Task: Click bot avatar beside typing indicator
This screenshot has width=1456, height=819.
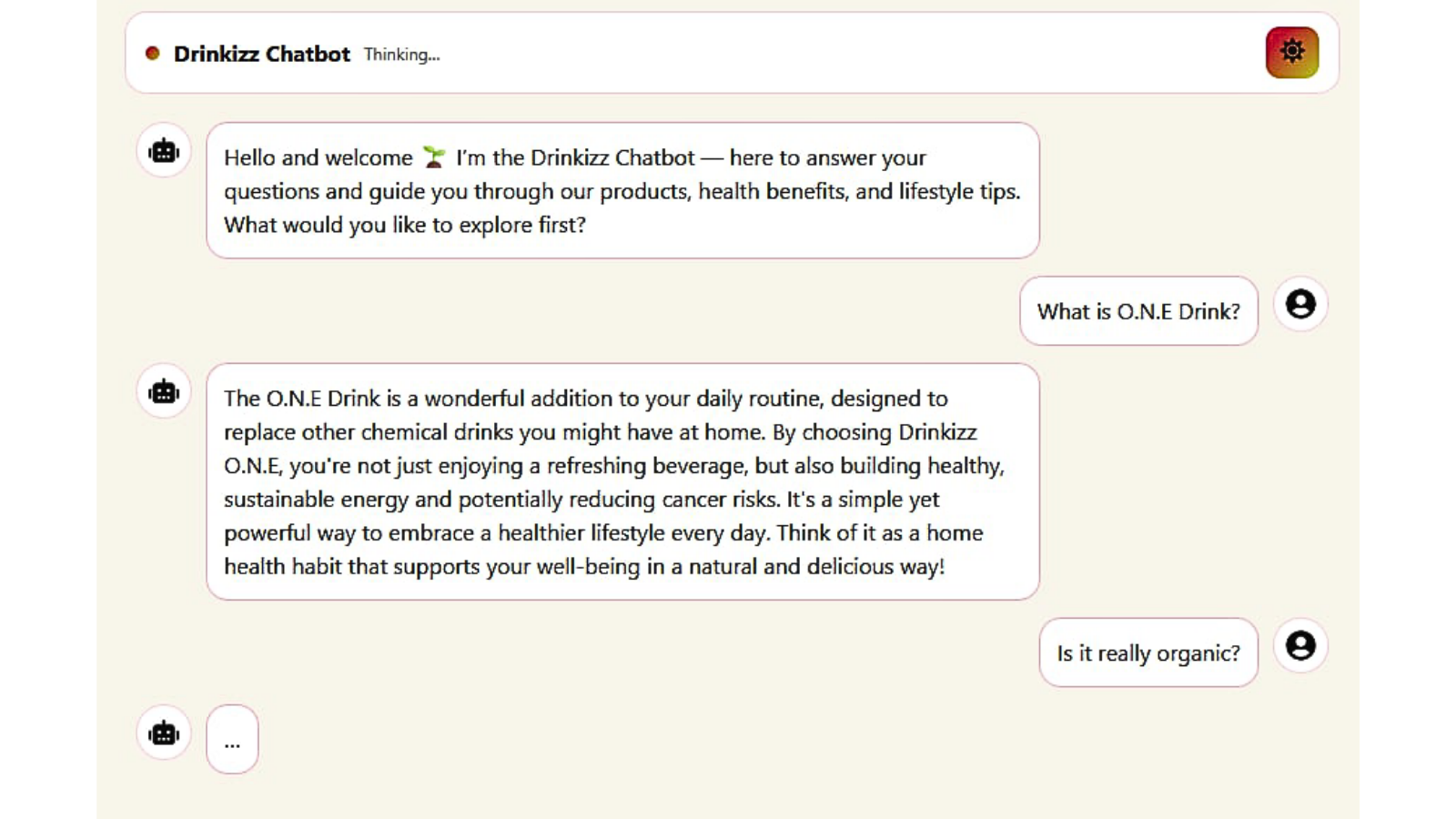Action: (164, 733)
